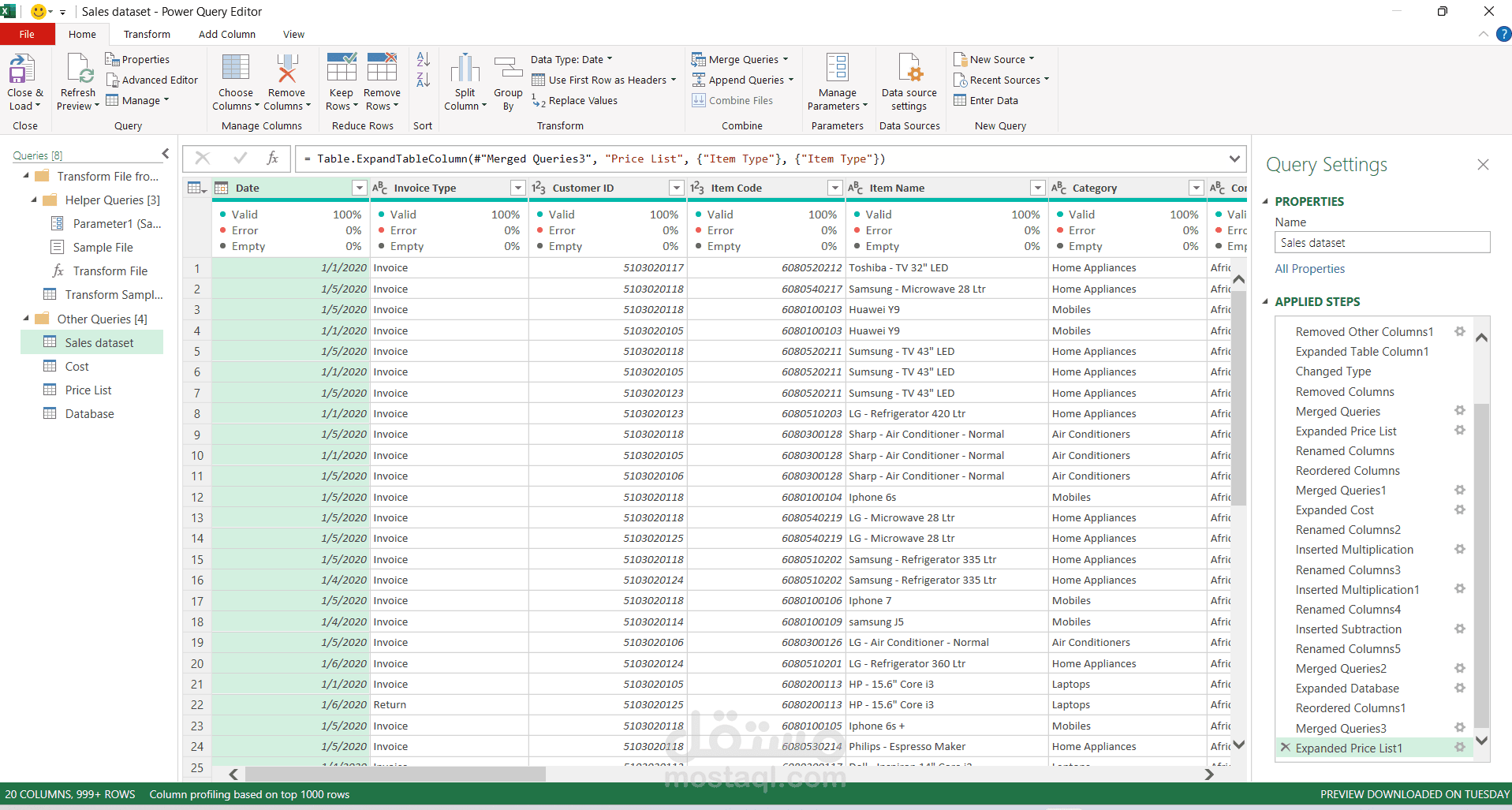The width and height of the screenshot is (1512, 810).
Task: Collapse the APPLIED STEPS section
Action: pyautogui.click(x=1266, y=301)
